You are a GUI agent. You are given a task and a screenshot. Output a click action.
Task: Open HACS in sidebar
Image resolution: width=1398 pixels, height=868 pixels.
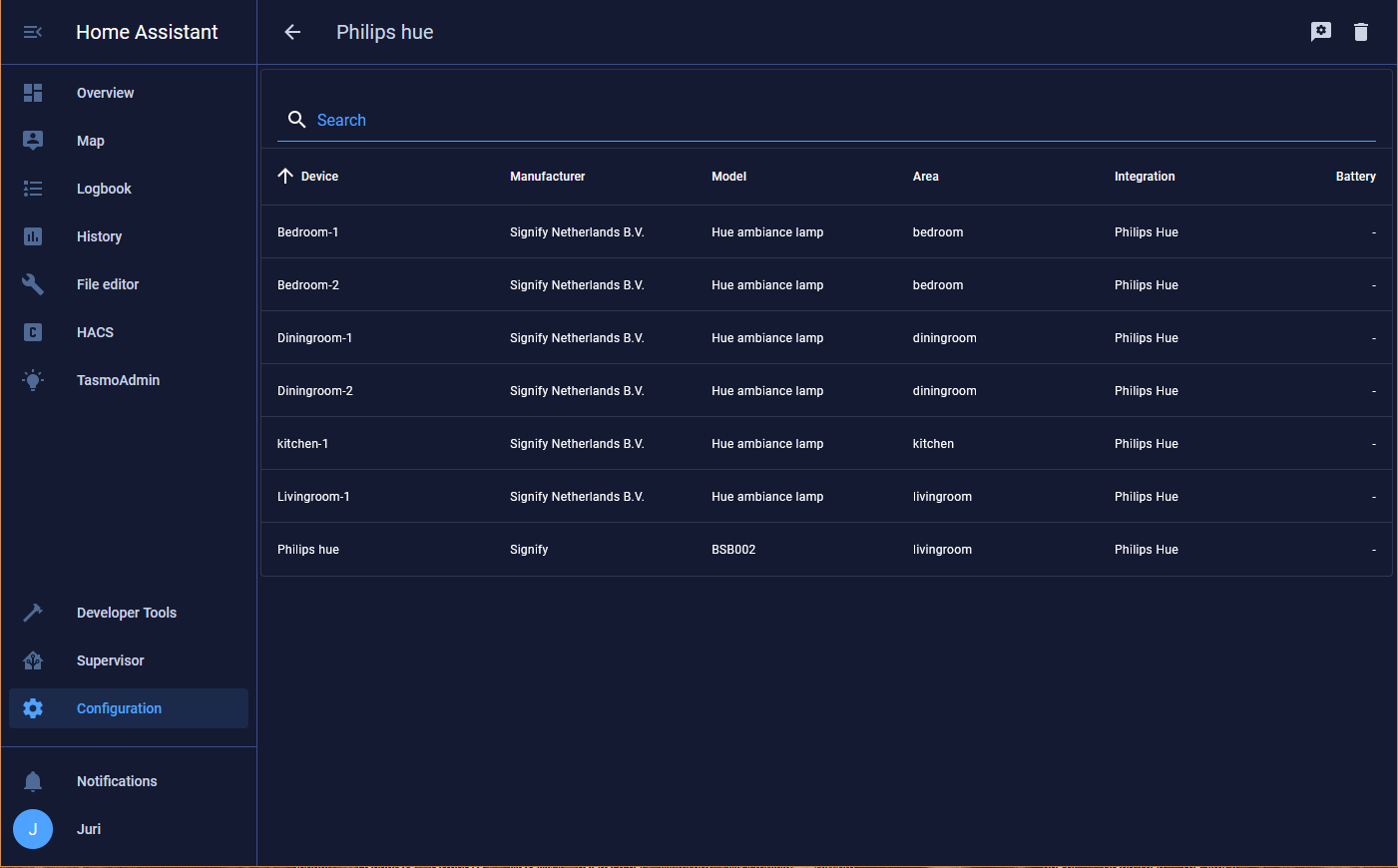point(129,332)
